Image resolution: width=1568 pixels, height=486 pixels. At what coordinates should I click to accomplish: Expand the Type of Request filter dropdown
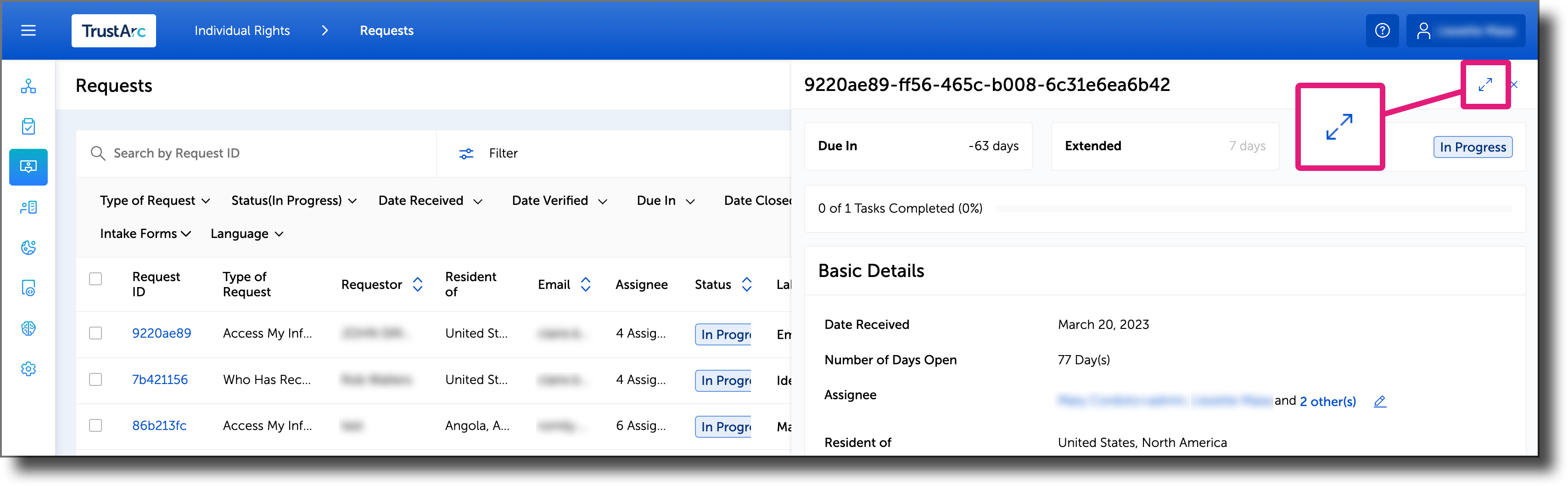(x=154, y=200)
